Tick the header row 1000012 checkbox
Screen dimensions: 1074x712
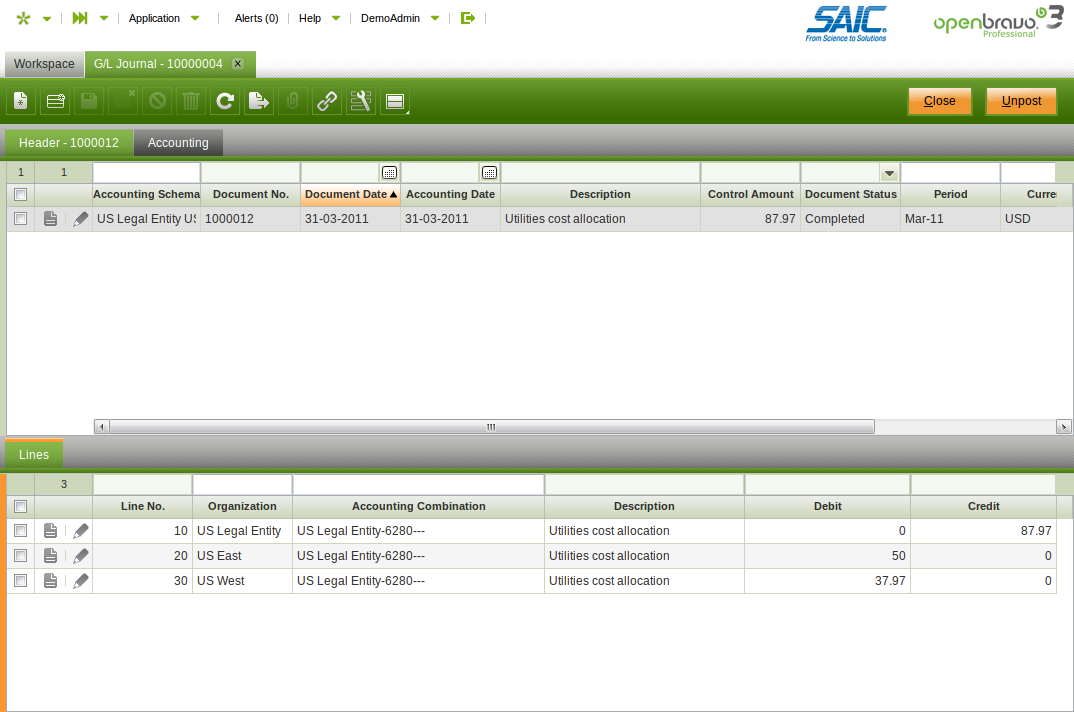click(20, 219)
